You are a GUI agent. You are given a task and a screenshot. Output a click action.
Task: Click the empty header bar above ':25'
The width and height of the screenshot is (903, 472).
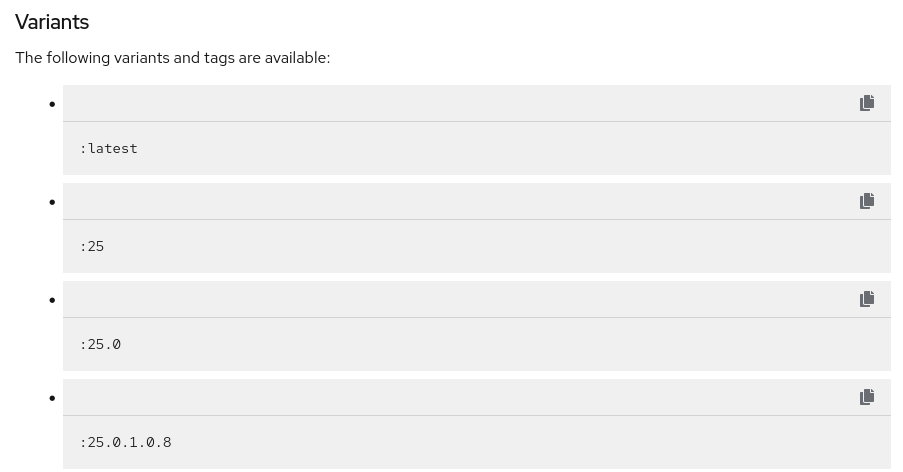450,201
